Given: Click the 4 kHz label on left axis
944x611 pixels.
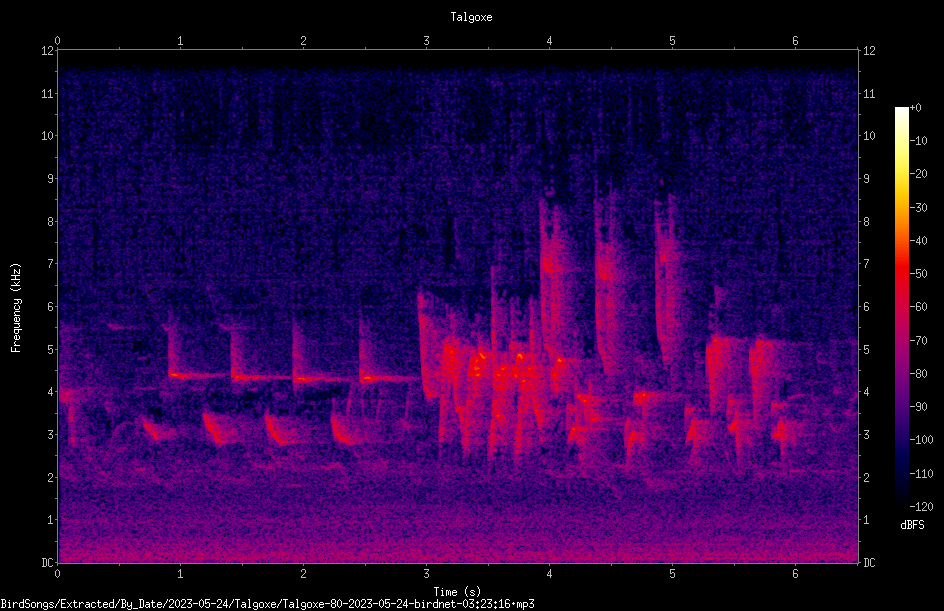Looking at the screenshot, I should (51, 392).
